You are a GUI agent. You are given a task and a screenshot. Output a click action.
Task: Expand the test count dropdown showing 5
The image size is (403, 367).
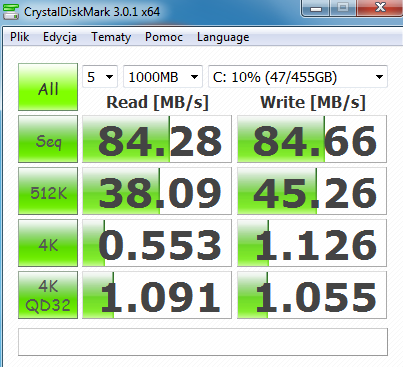(x=100, y=77)
